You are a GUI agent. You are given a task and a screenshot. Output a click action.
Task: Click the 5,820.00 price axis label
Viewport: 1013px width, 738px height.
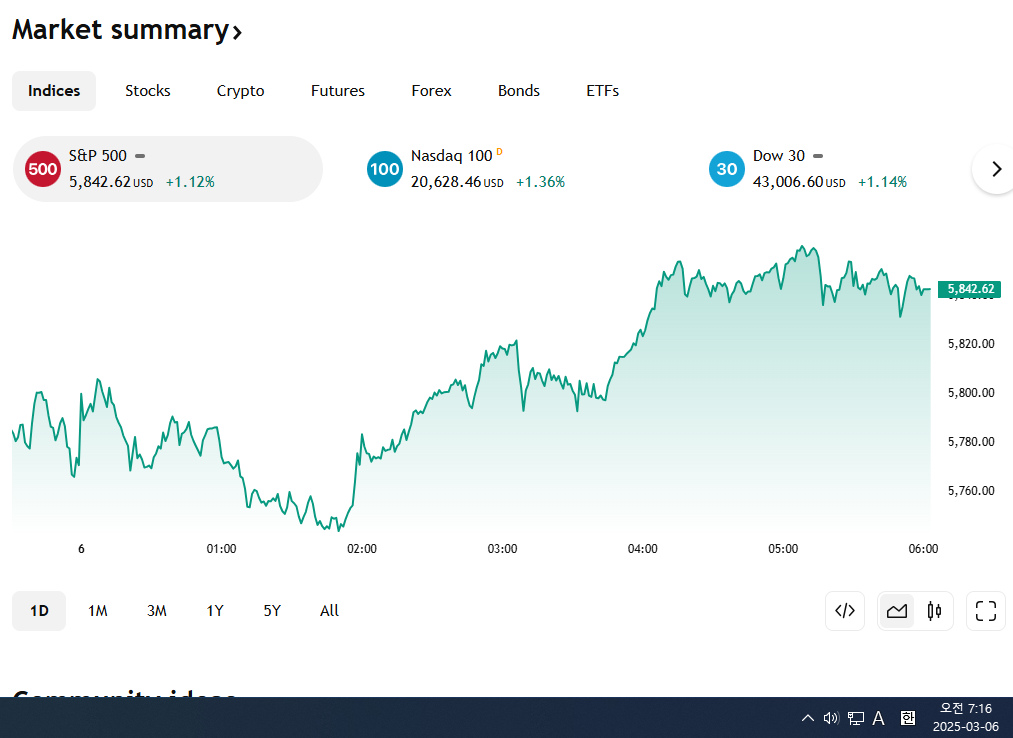(971, 344)
